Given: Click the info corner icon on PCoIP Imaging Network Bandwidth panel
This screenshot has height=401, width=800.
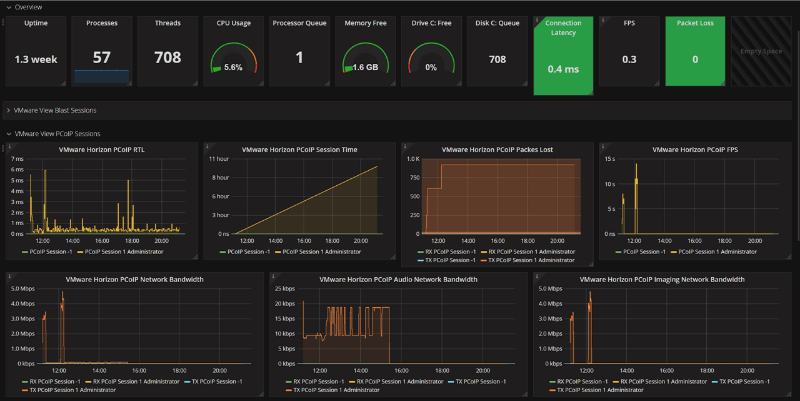Looking at the screenshot, I should tap(537, 275).
